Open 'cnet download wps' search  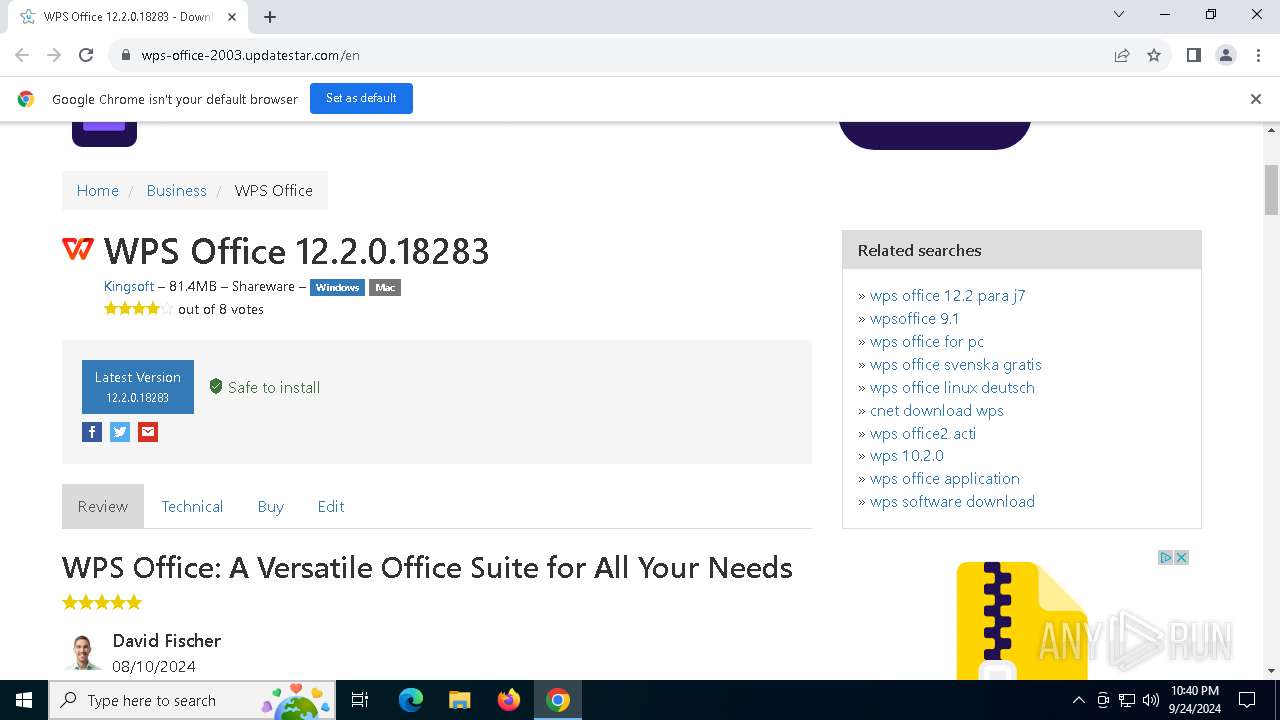pos(937,410)
